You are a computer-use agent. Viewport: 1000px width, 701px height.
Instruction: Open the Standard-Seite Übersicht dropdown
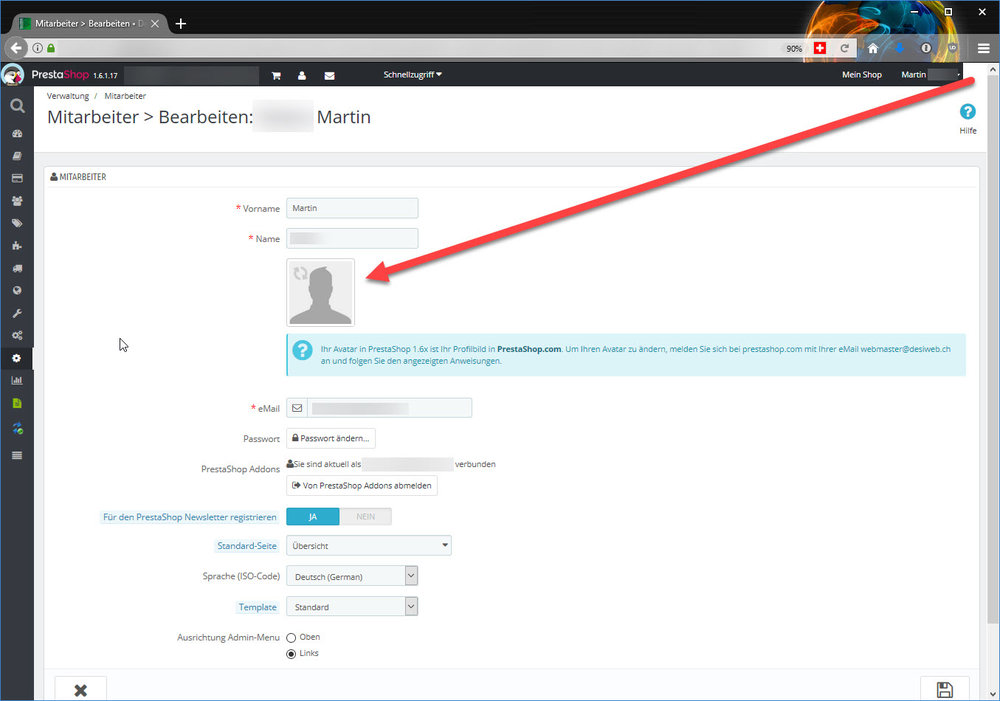tap(369, 546)
